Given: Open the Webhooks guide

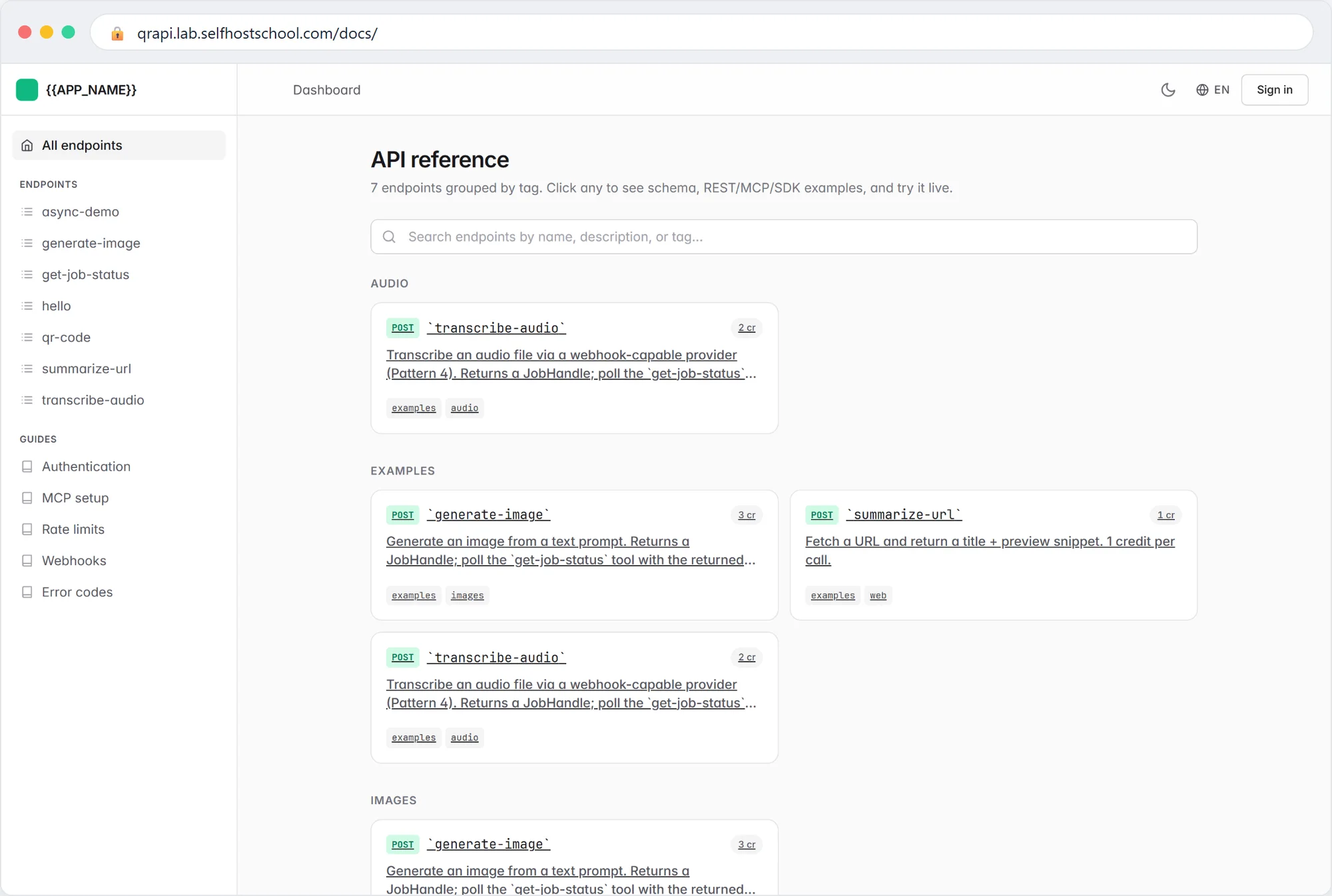Looking at the screenshot, I should 74,560.
